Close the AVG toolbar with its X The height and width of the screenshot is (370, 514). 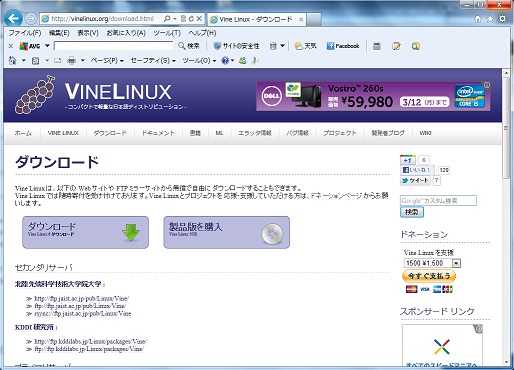(x=11, y=46)
